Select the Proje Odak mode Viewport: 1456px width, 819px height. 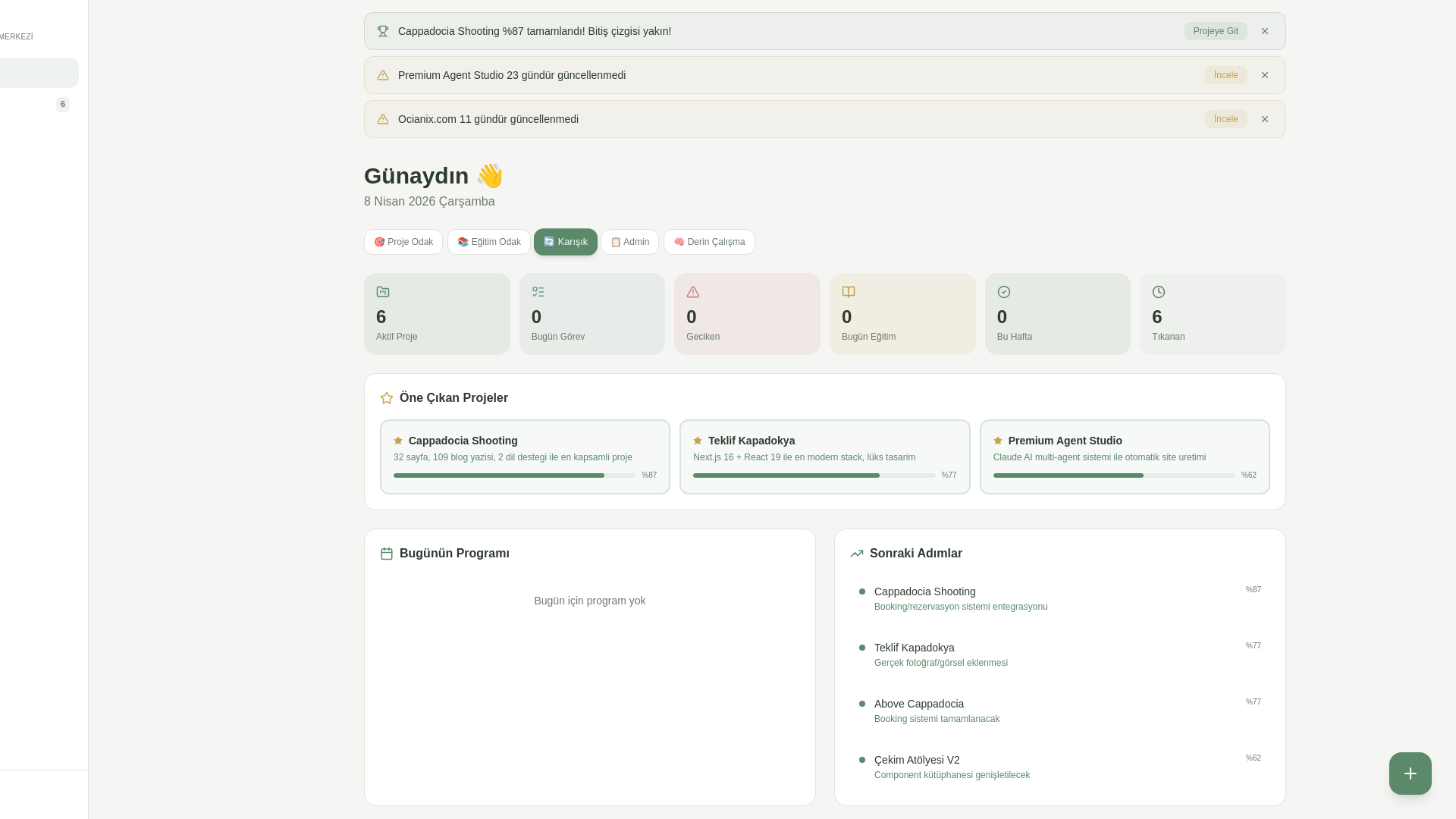(x=403, y=242)
